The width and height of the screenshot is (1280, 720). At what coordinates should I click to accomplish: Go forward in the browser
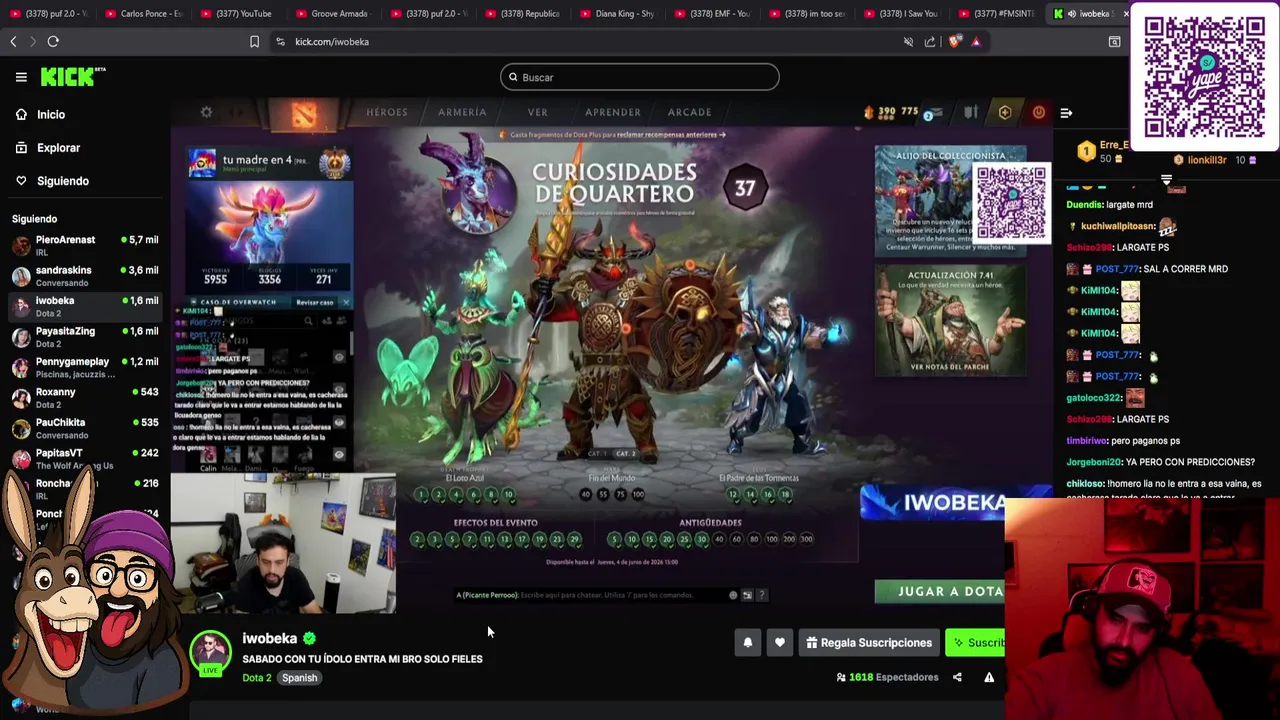32,41
